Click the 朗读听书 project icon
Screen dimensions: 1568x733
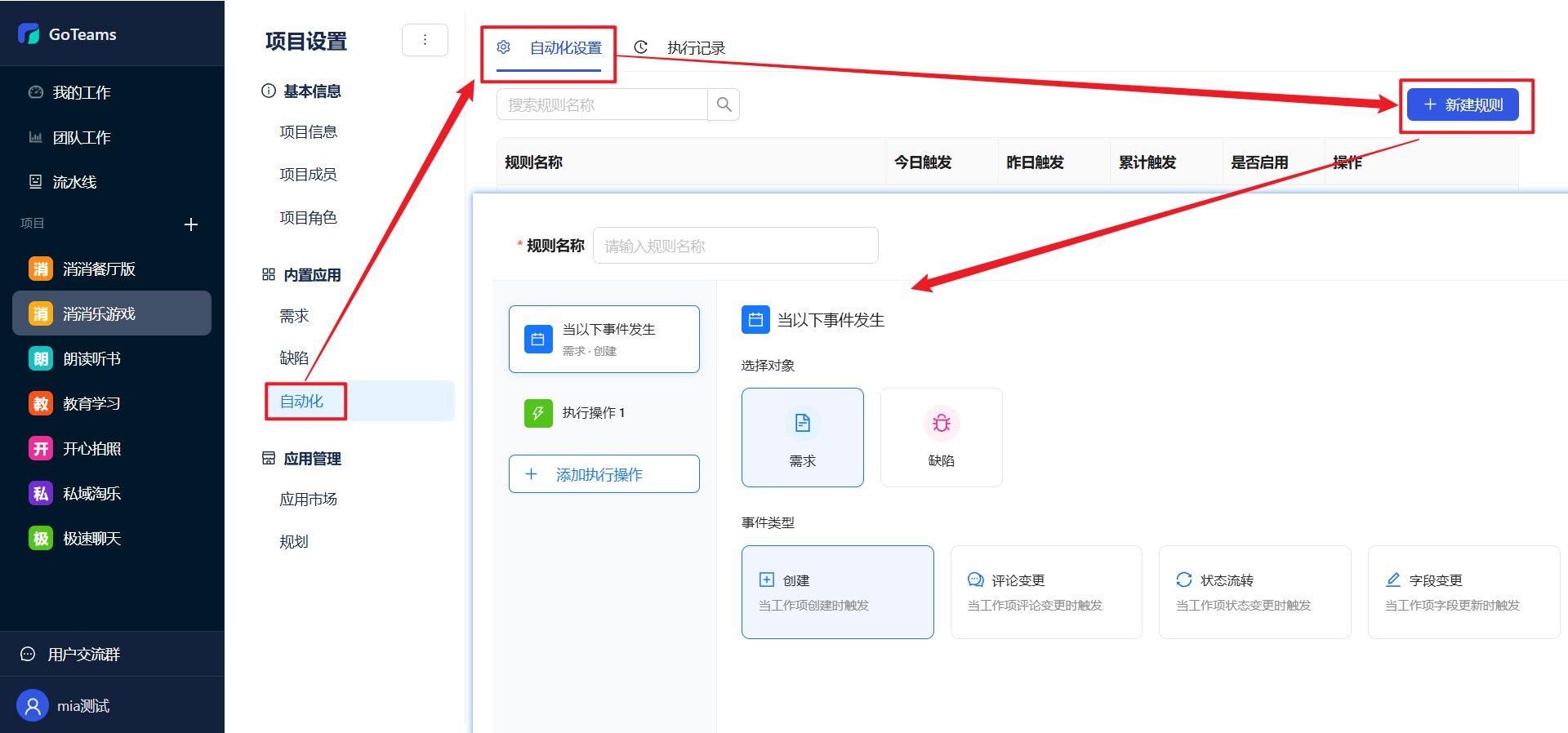click(41, 358)
